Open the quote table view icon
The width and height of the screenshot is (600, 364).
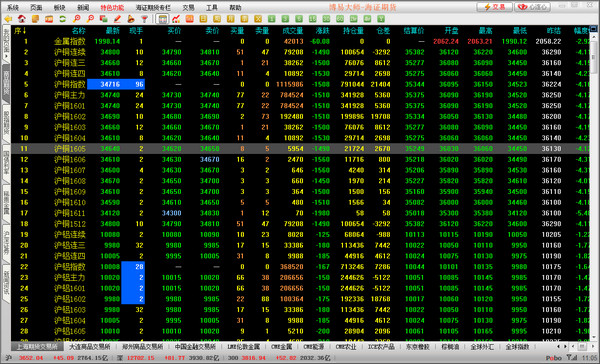162,19
